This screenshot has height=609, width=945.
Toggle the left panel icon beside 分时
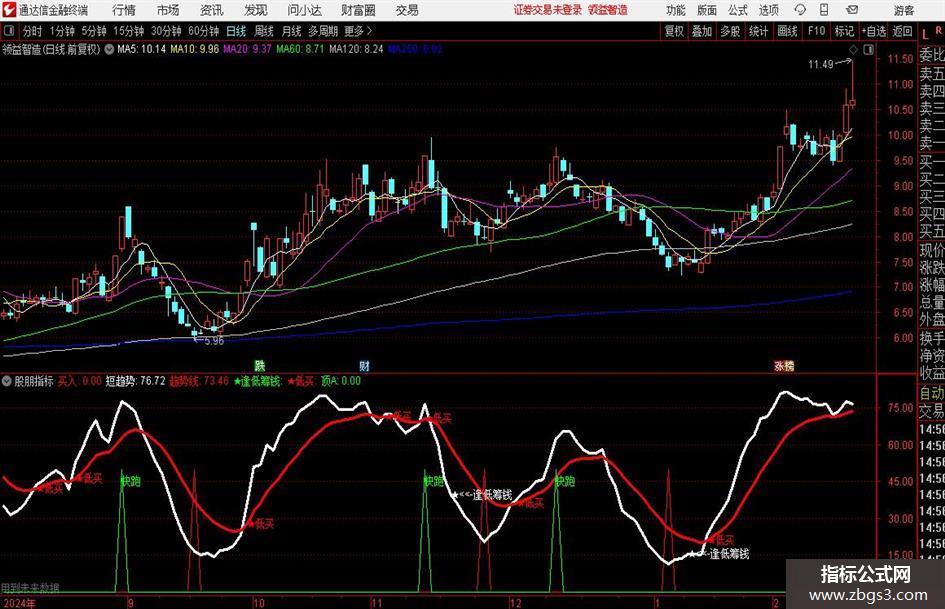[x=9, y=31]
